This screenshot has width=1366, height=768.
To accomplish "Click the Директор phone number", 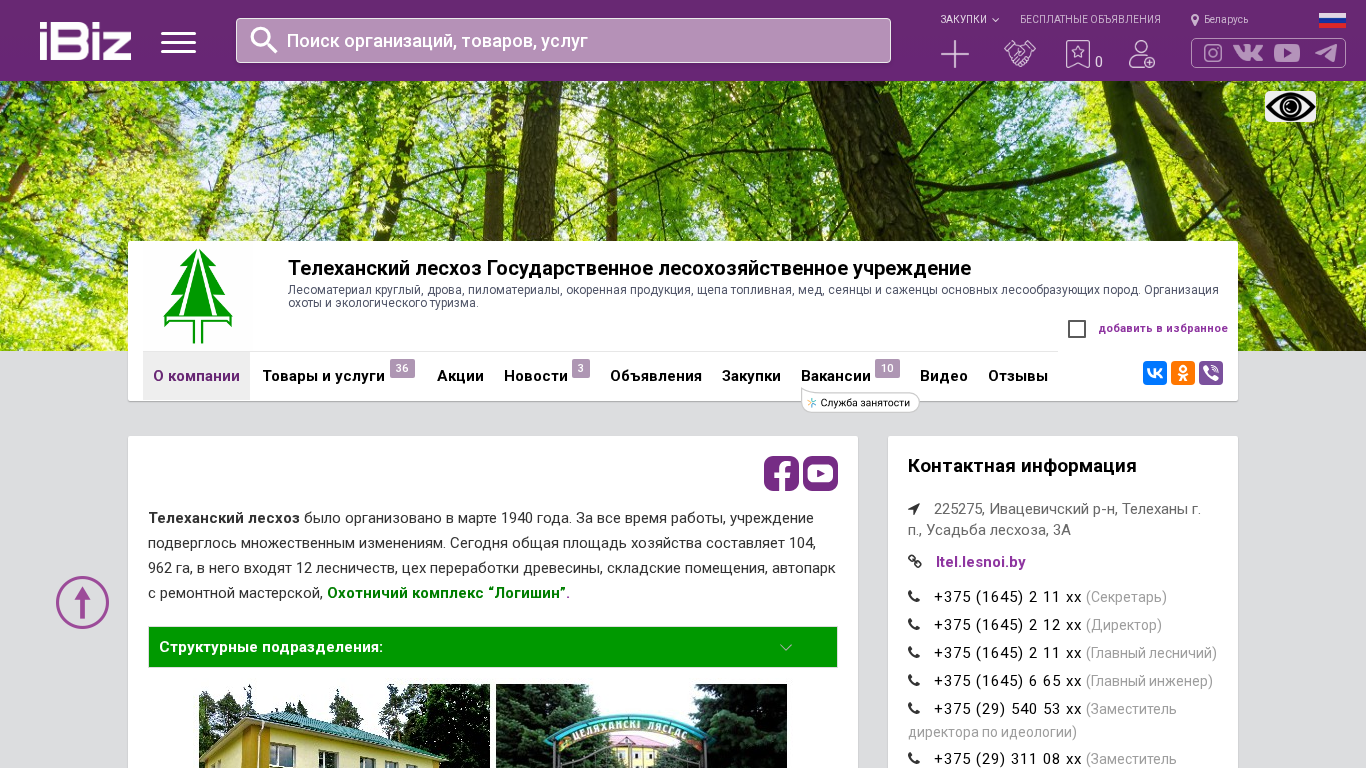I will point(1008,625).
